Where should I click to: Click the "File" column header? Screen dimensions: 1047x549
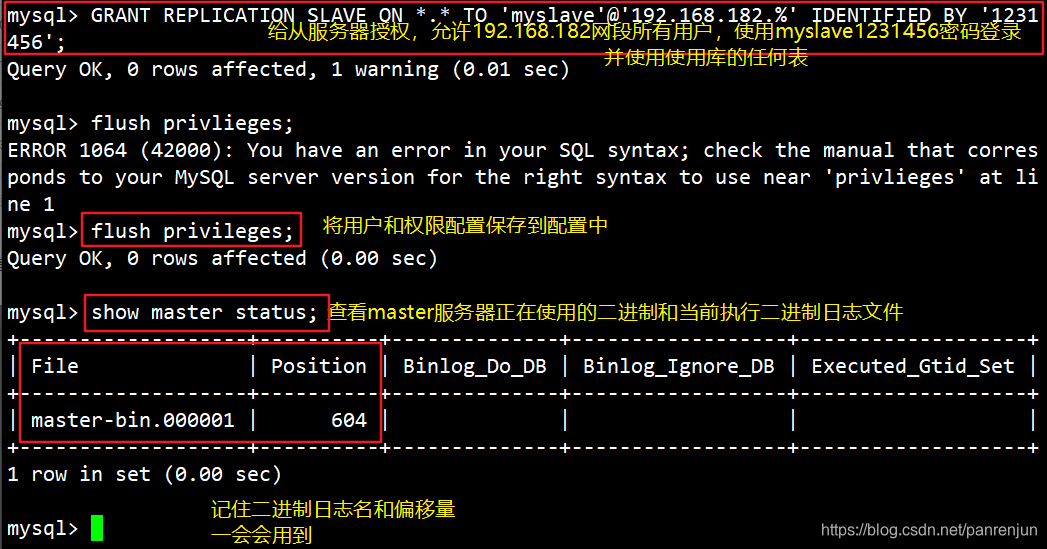pyautogui.click(x=55, y=366)
